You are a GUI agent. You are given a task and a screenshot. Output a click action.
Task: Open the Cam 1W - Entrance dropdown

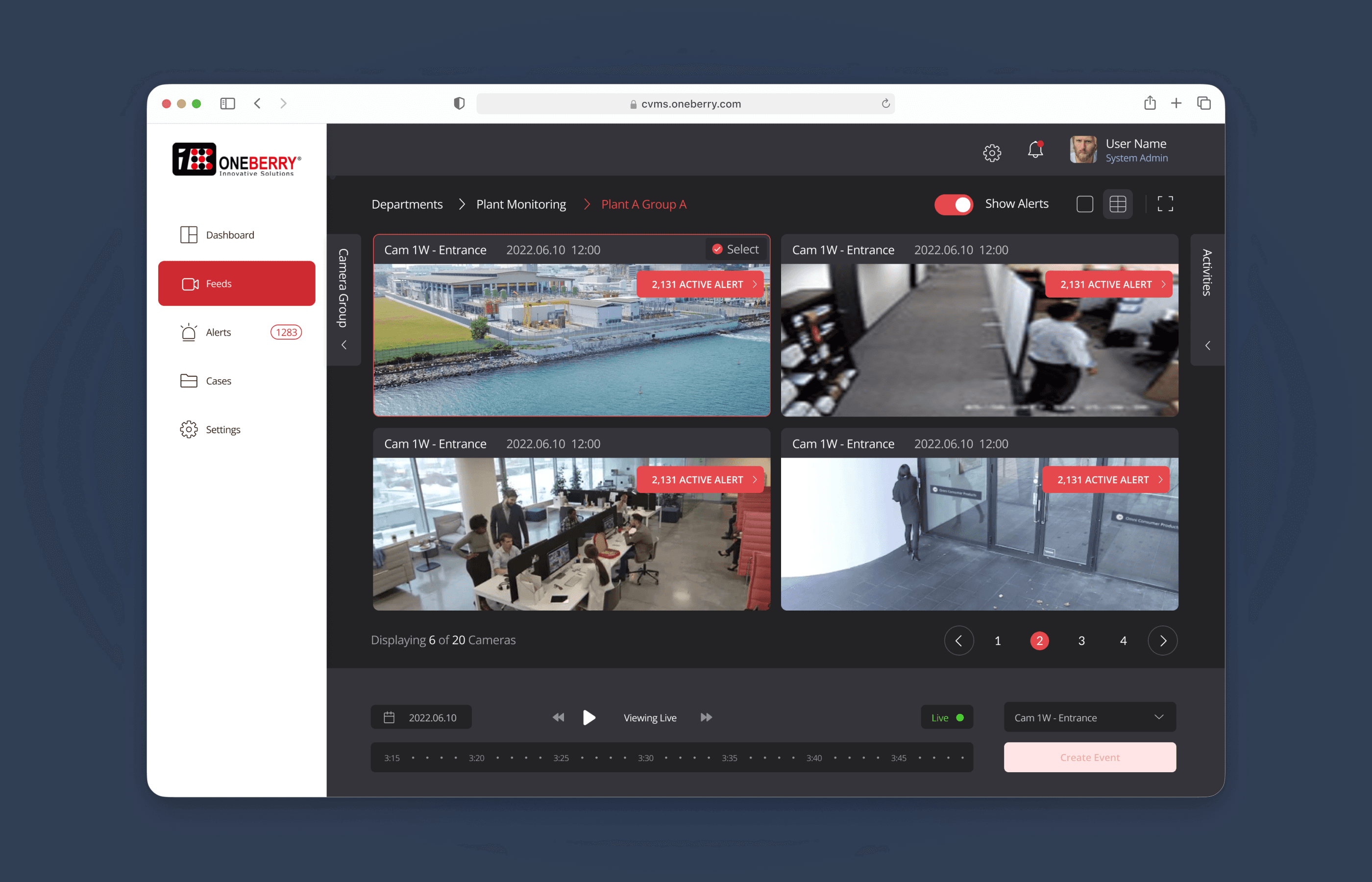click(1090, 717)
